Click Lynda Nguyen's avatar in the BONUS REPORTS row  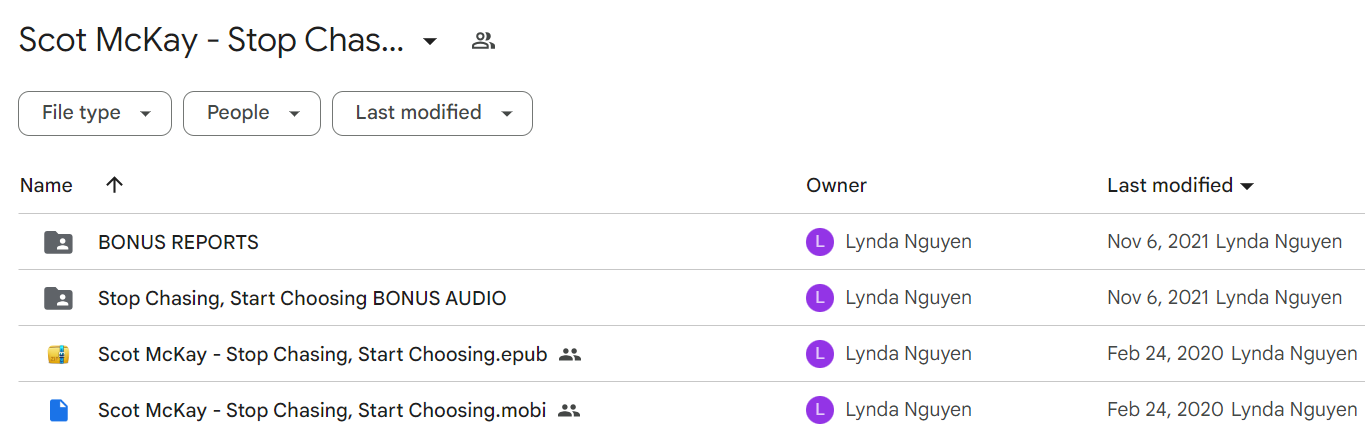[819, 242]
